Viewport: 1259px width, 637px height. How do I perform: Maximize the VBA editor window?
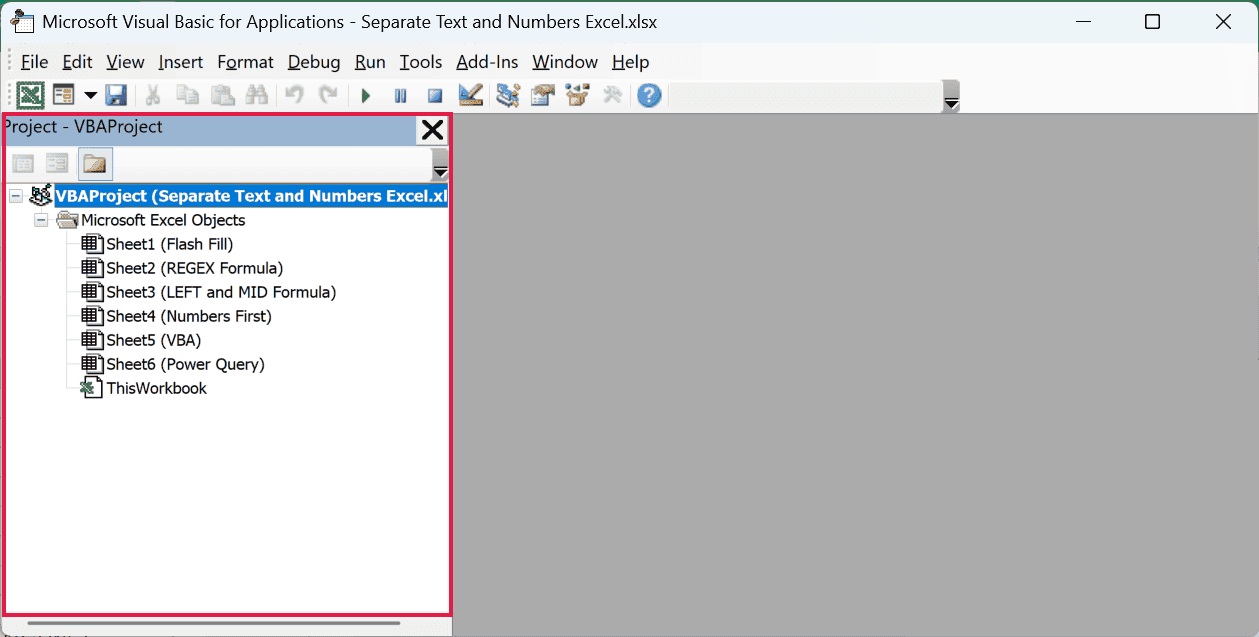click(1152, 22)
